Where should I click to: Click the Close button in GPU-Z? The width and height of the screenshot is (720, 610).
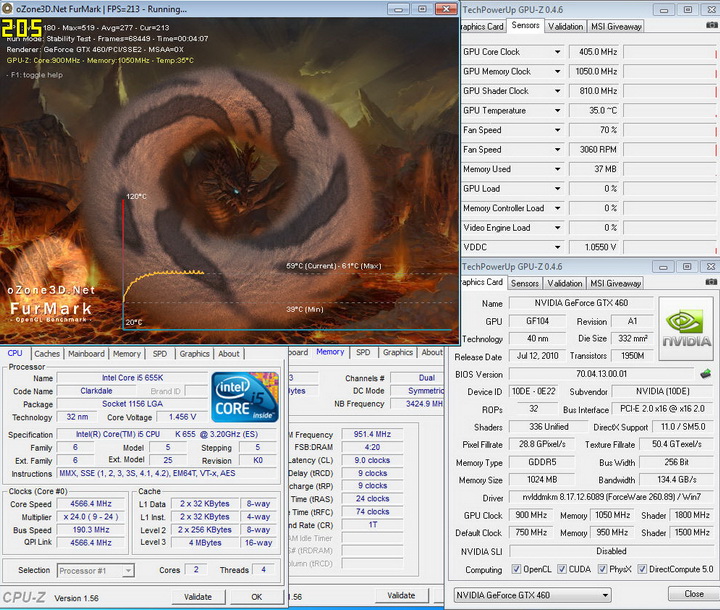[694, 594]
